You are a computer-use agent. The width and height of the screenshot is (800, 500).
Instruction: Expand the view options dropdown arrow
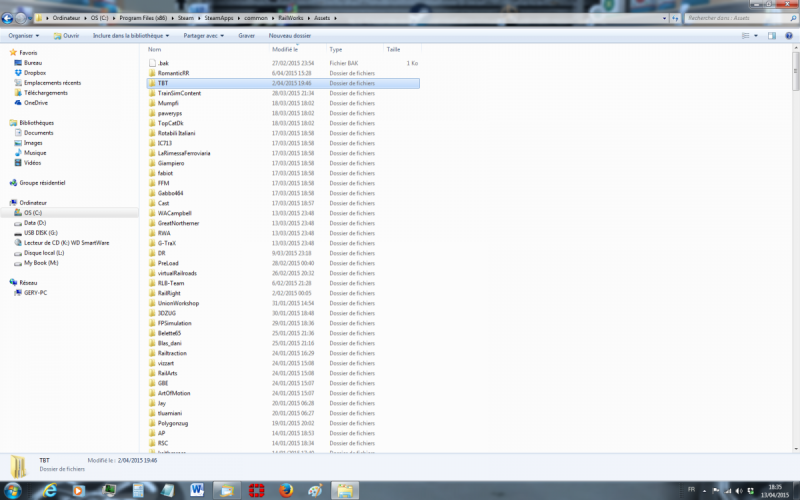click(x=756, y=36)
